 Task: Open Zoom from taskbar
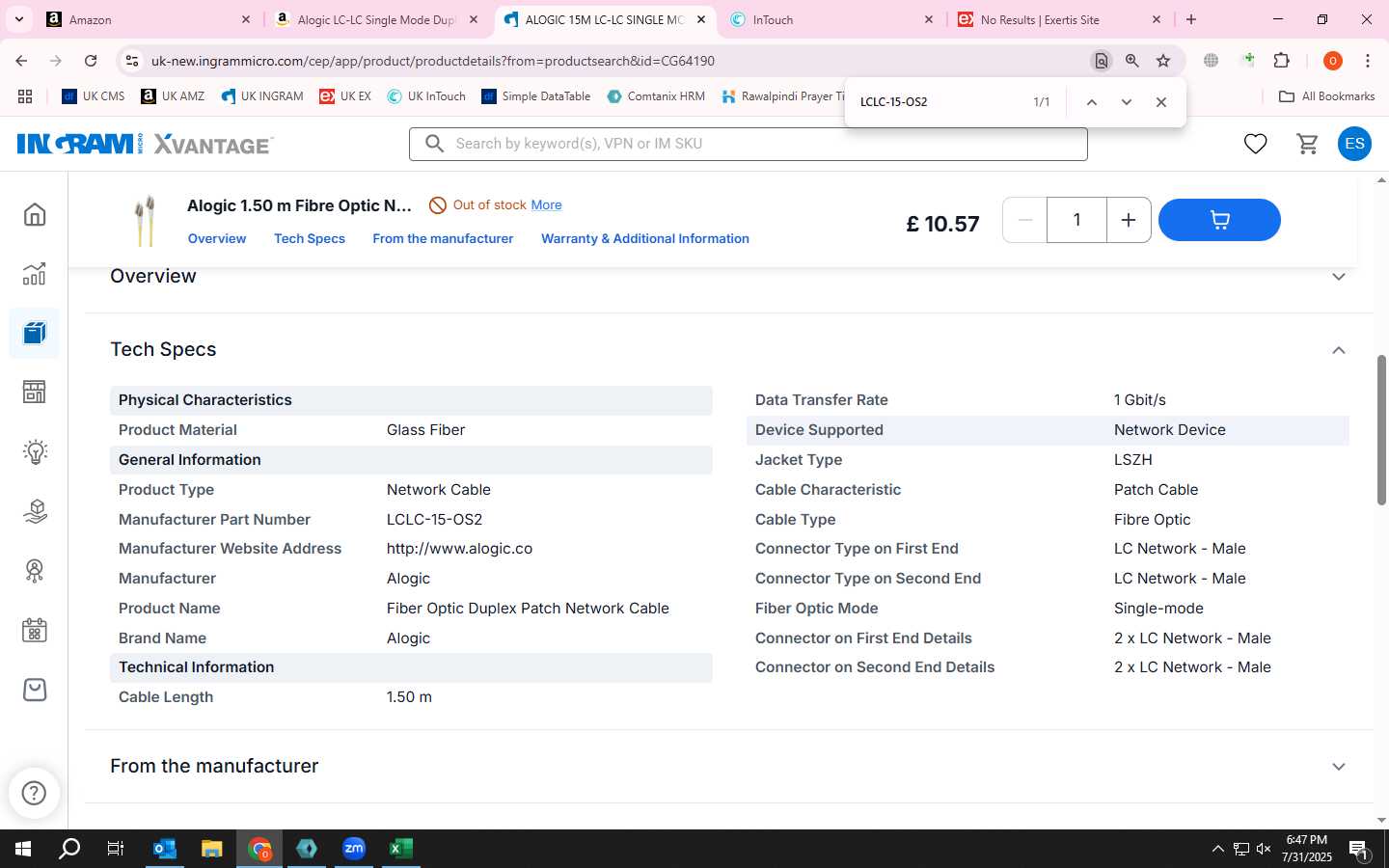(353, 849)
